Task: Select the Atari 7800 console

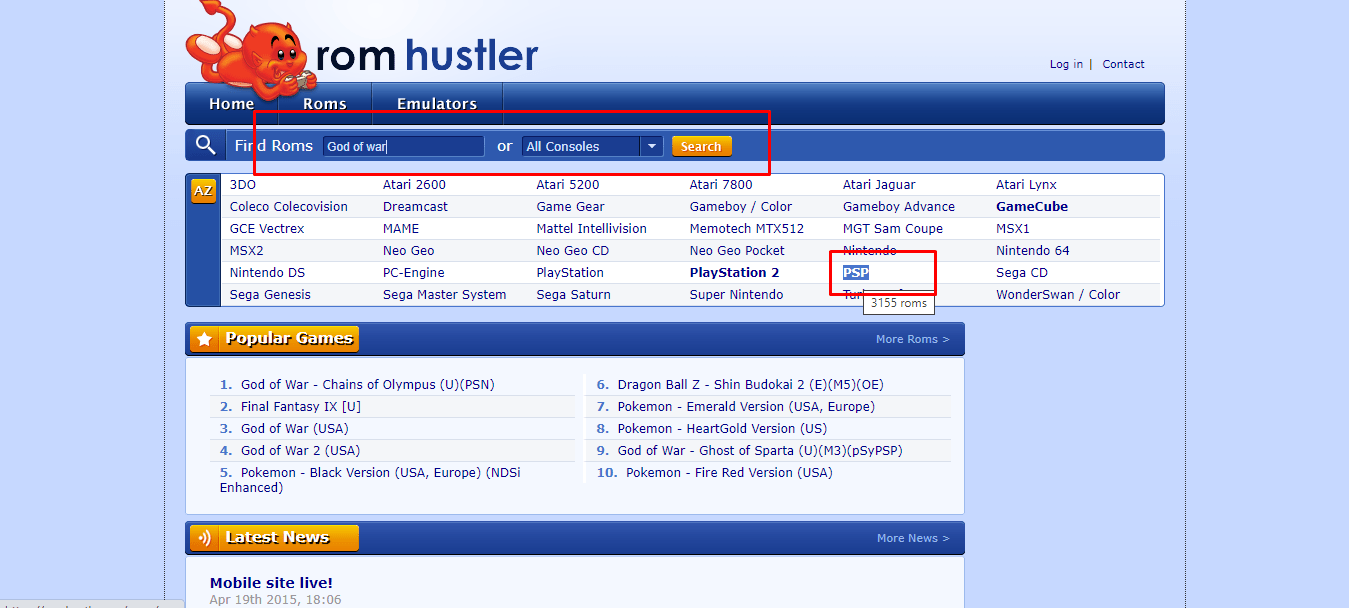Action: tap(721, 185)
